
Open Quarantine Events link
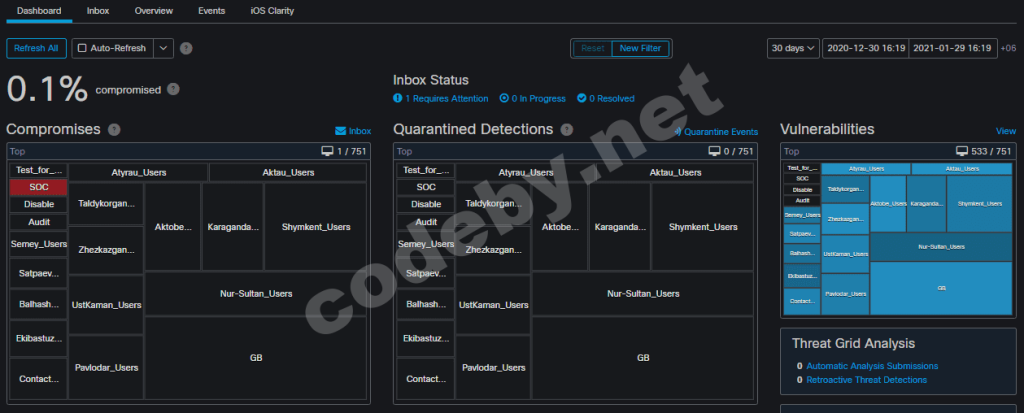click(x=716, y=132)
